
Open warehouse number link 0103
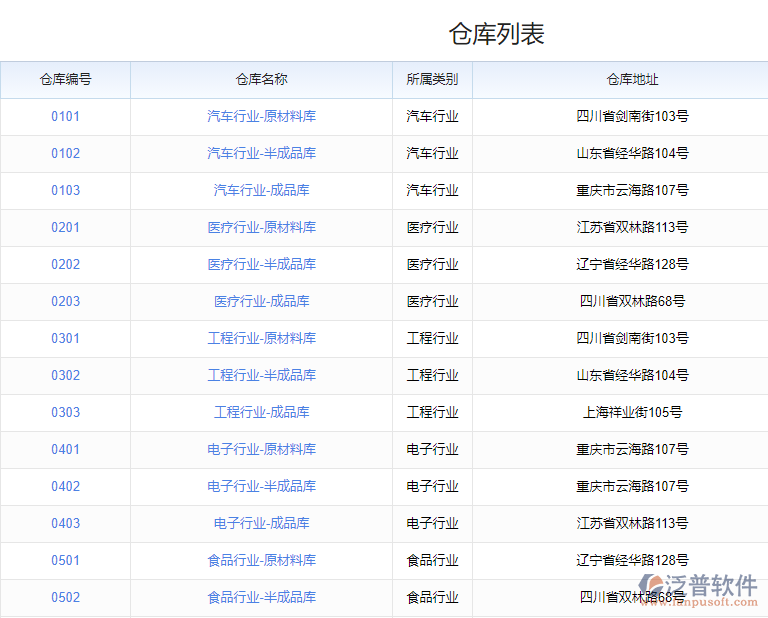[65, 190]
